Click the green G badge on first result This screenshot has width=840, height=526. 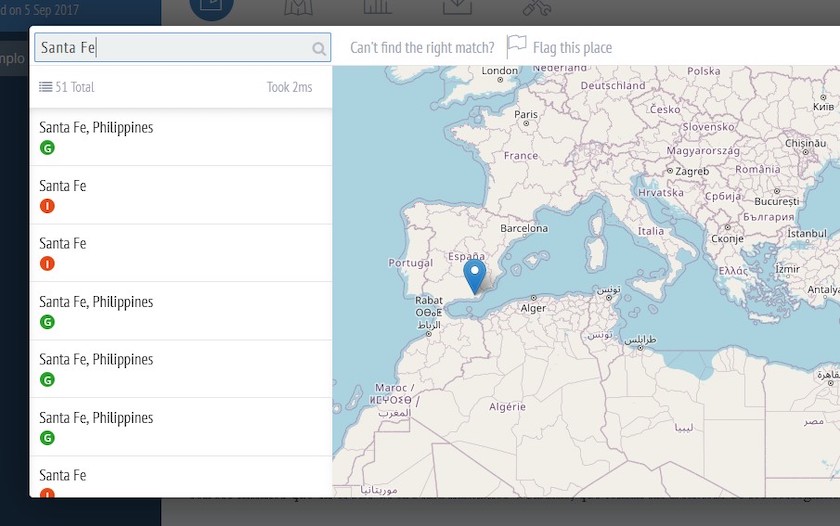(47, 148)
